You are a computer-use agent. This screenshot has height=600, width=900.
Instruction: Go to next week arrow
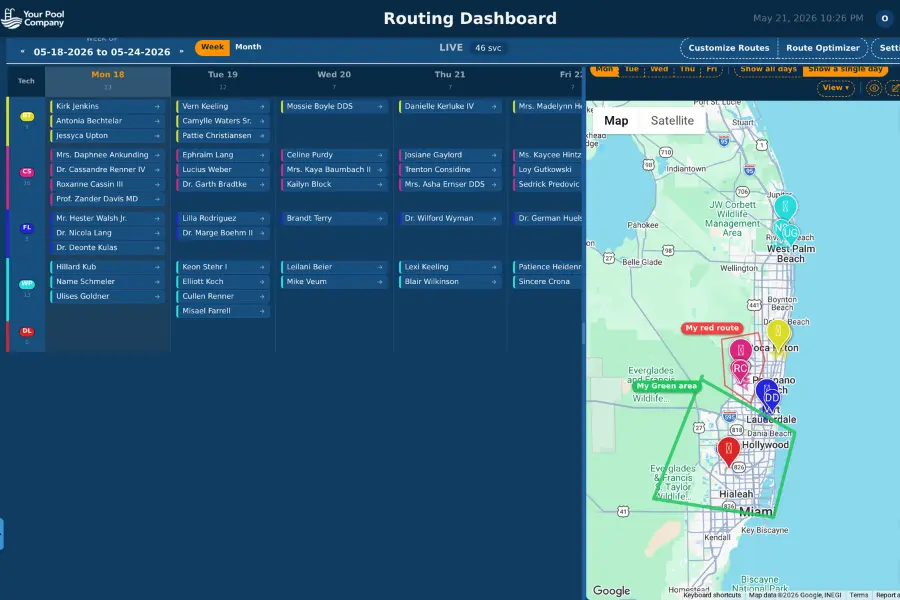(181, 52)
